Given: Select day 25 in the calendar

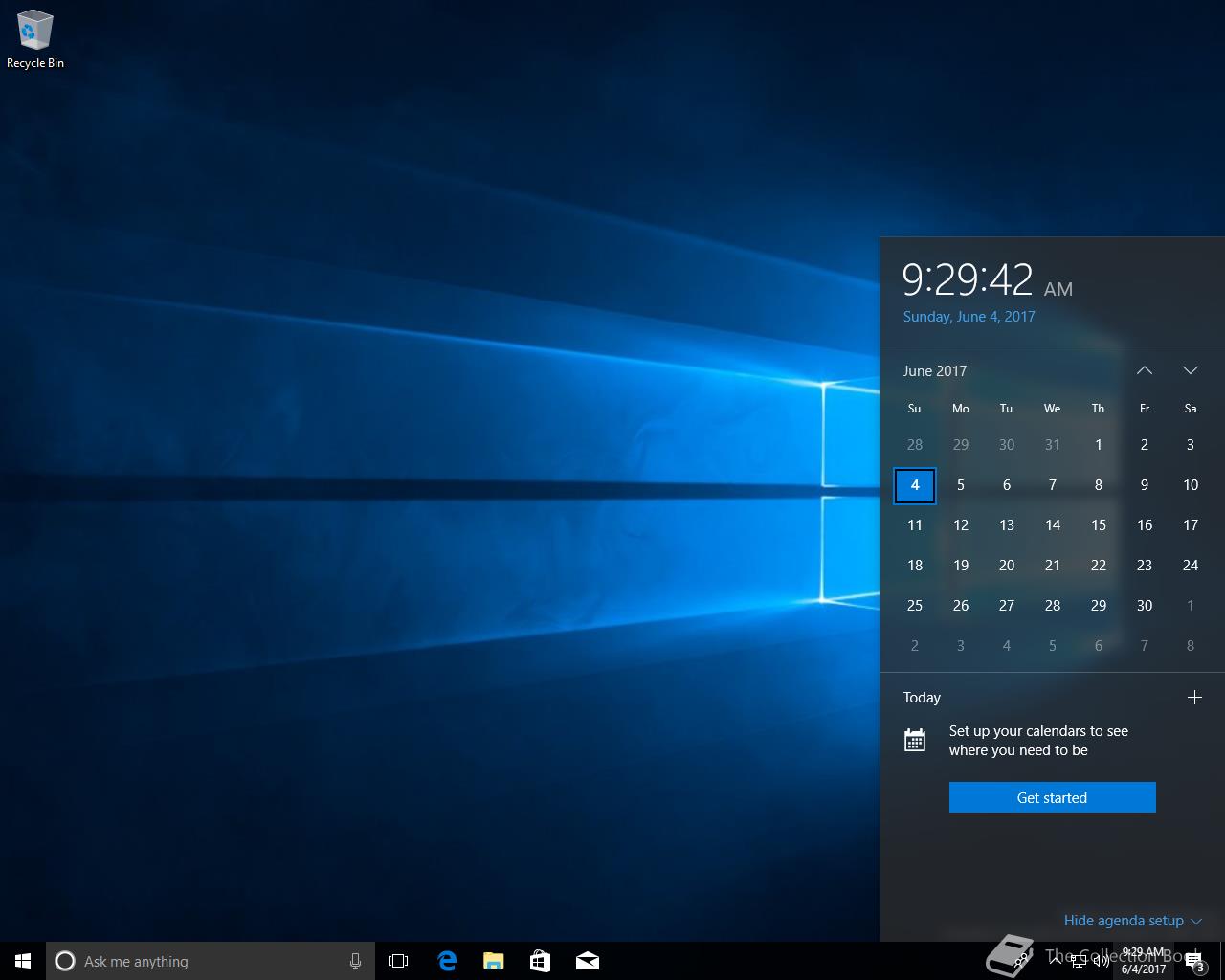Looking at the screenshot, I should pos(915,606).
